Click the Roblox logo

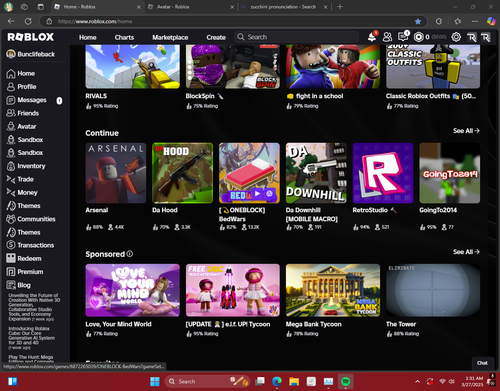(x=31, y=37)
